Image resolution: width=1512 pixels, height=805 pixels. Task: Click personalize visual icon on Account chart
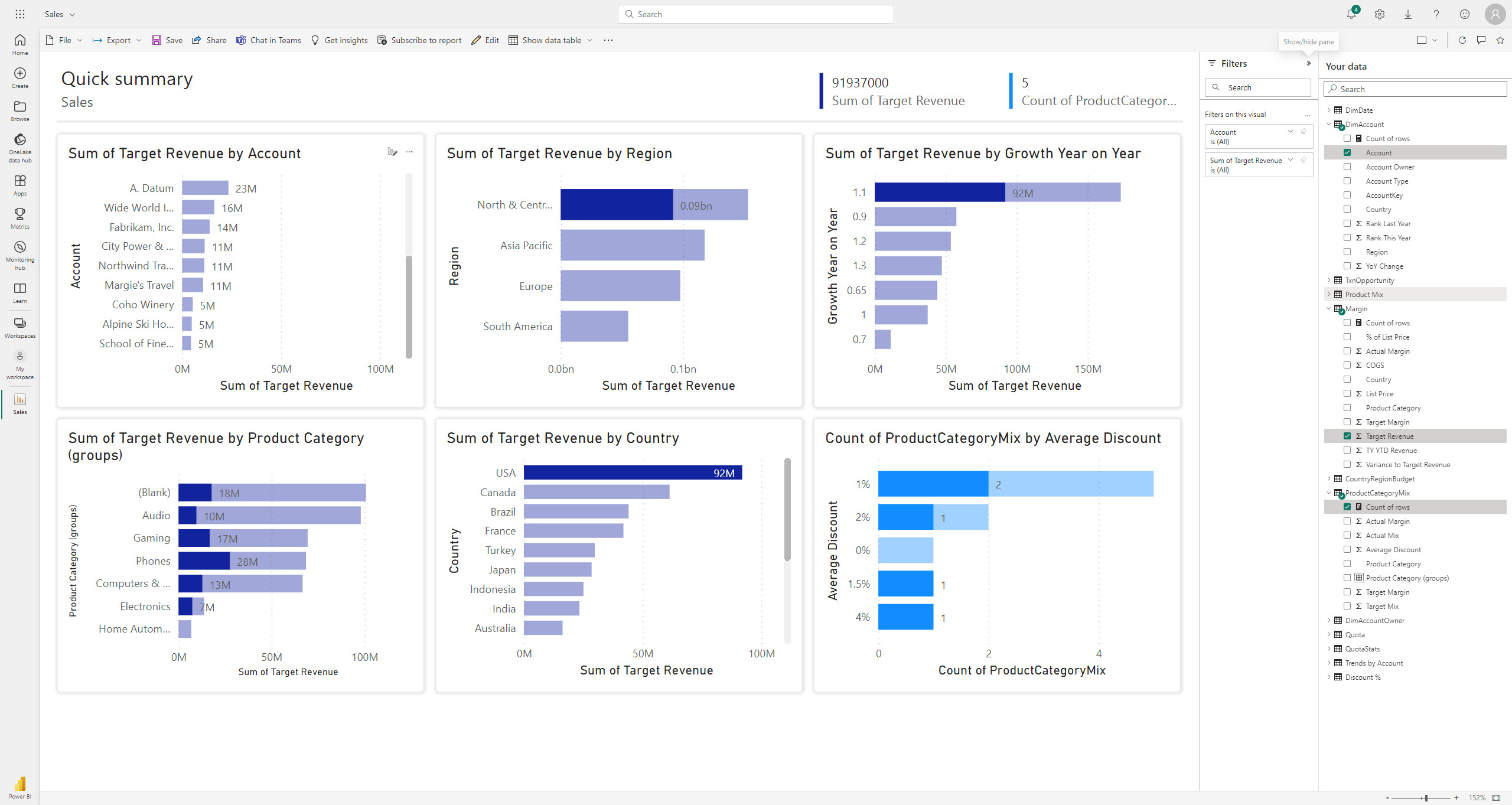(392, 152)
